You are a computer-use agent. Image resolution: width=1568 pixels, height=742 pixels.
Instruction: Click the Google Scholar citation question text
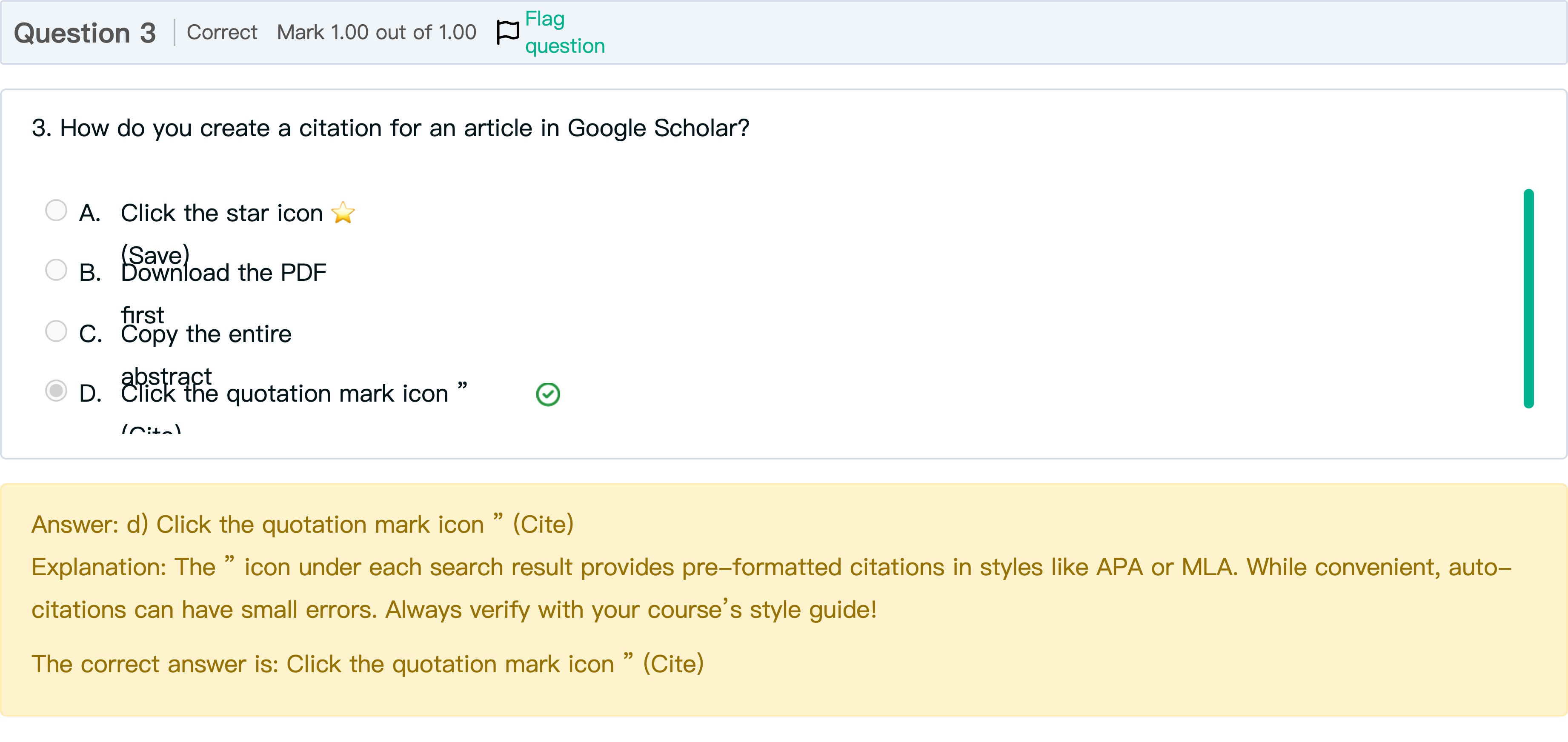[x=390, y=128]
